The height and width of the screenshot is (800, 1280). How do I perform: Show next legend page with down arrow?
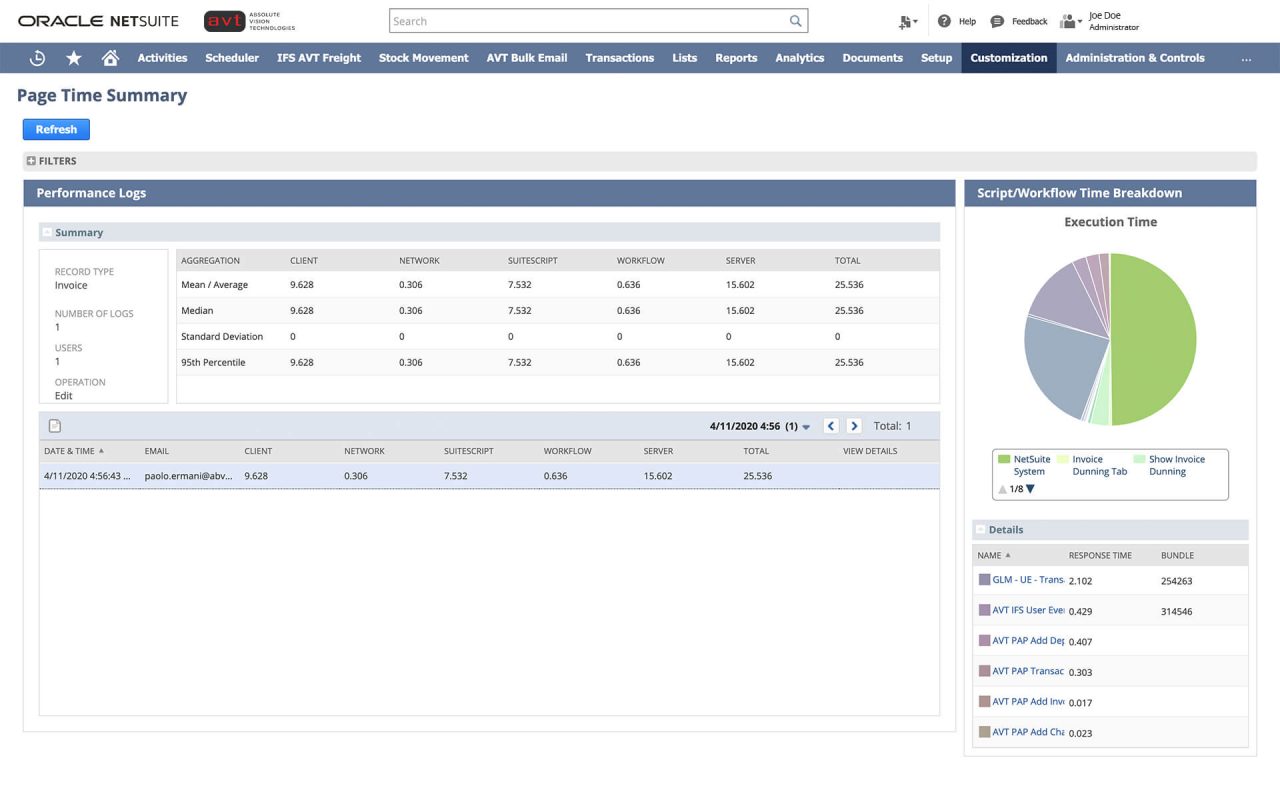tap(1033, 489)
